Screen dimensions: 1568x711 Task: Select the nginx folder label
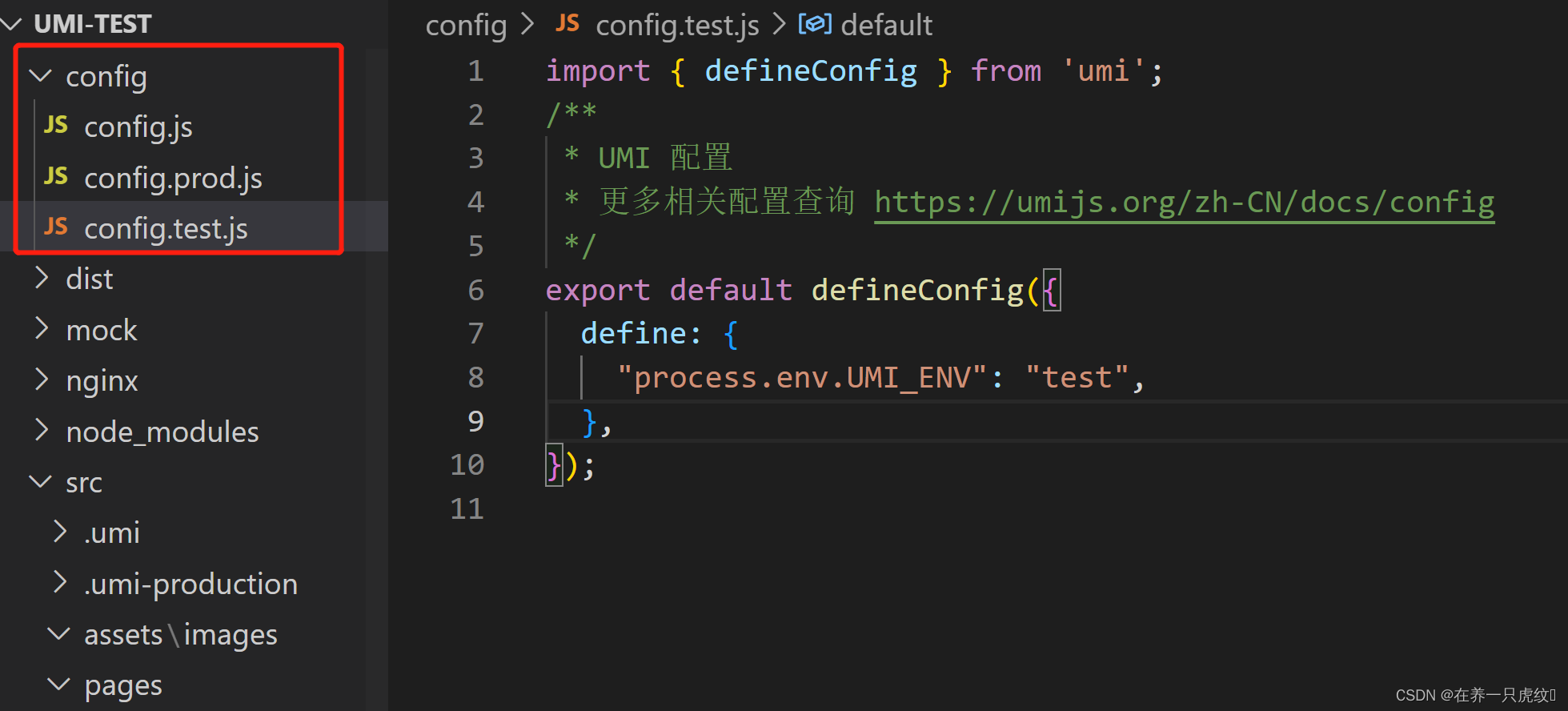click(102, 381)
